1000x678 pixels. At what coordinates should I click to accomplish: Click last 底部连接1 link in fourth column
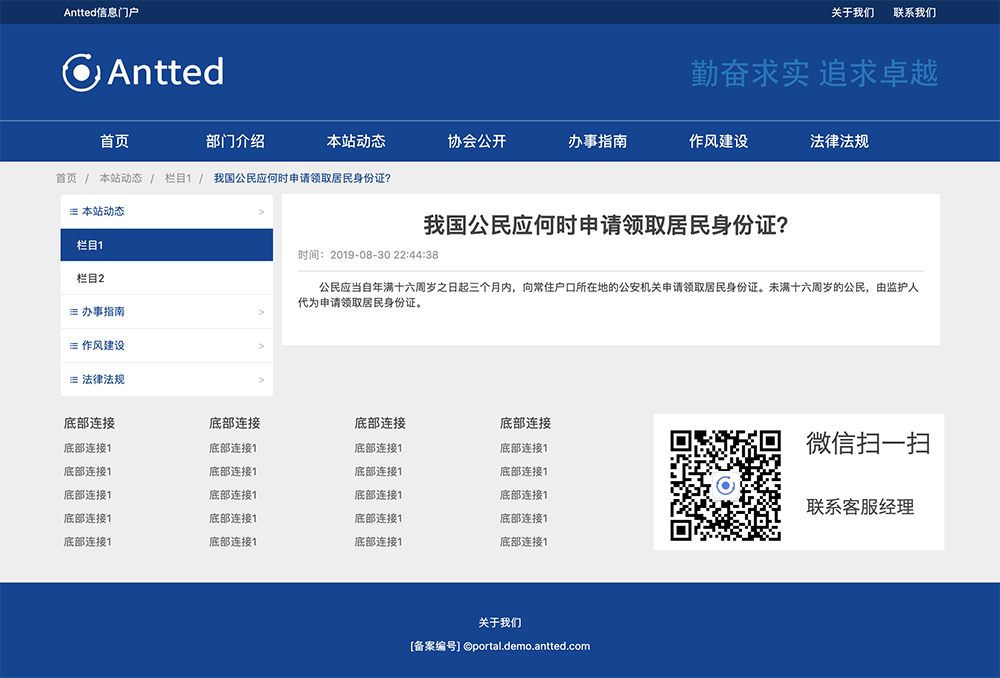pyautogui.click(x=524, y=542)
